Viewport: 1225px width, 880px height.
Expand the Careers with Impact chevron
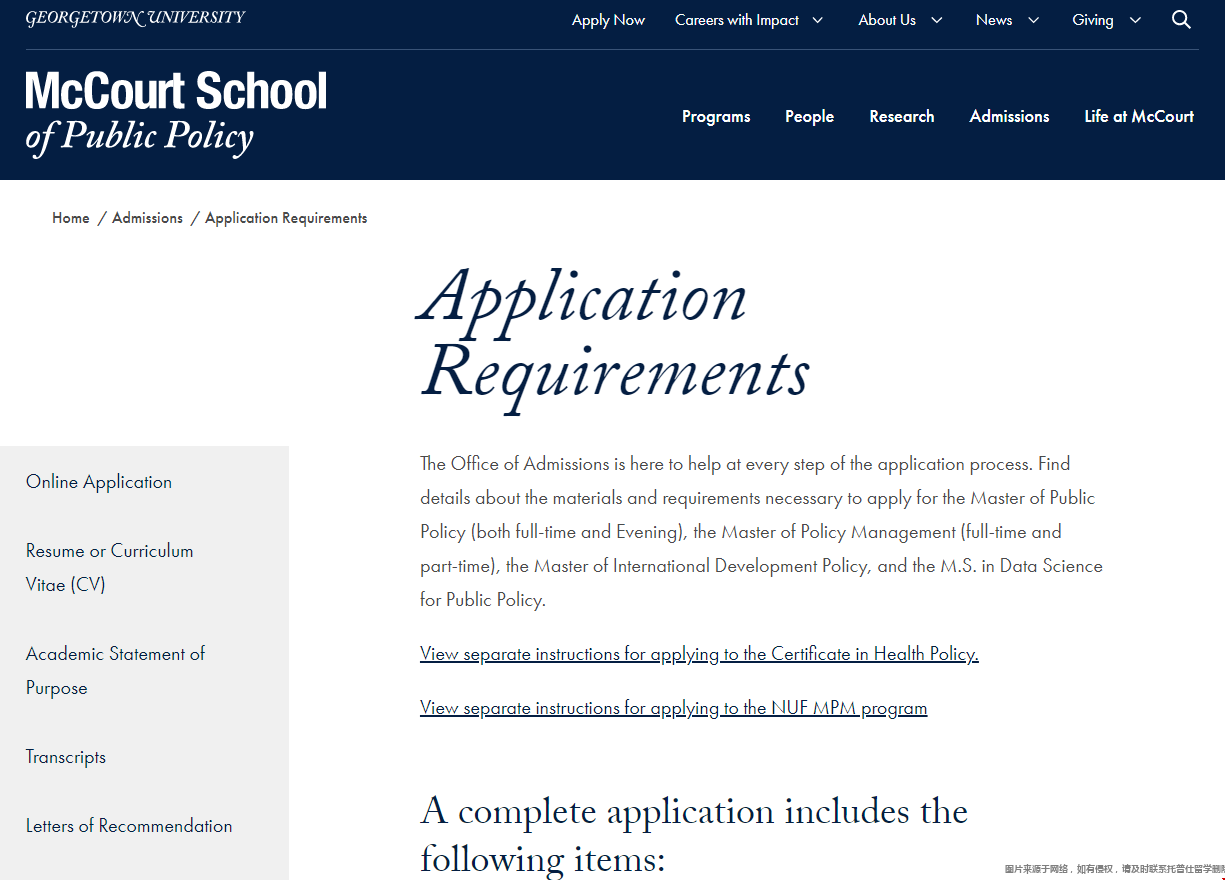817,20
